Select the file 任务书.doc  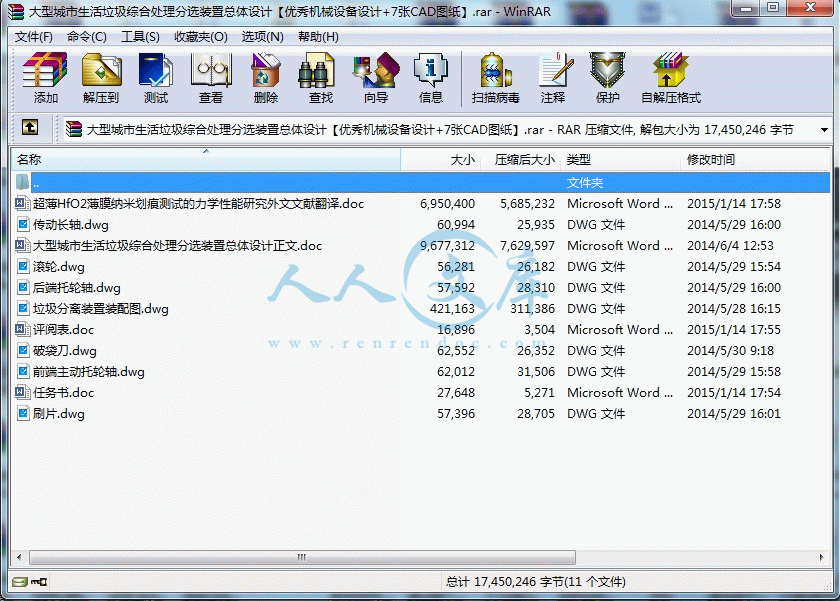coord(63,393)
